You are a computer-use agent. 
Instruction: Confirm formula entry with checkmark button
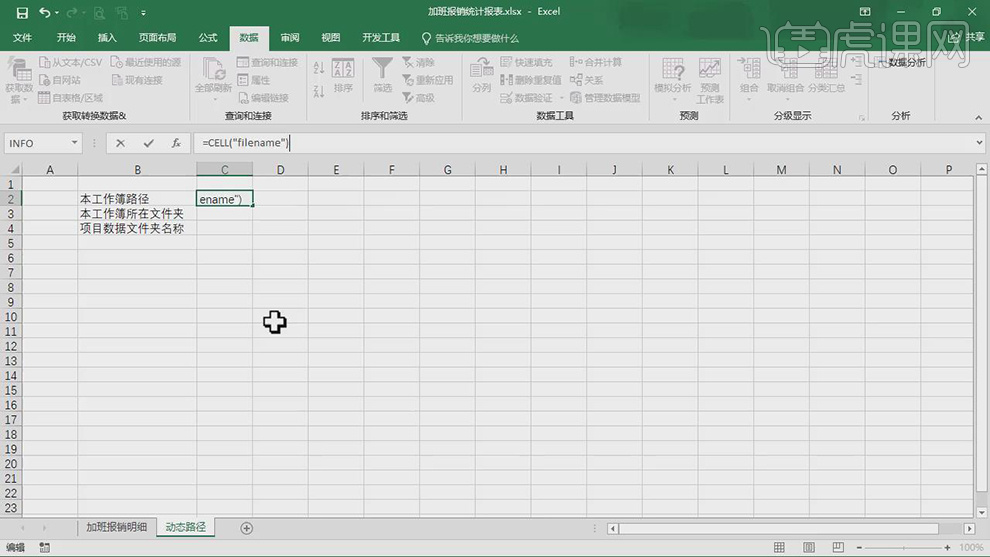tap(148, 143)
